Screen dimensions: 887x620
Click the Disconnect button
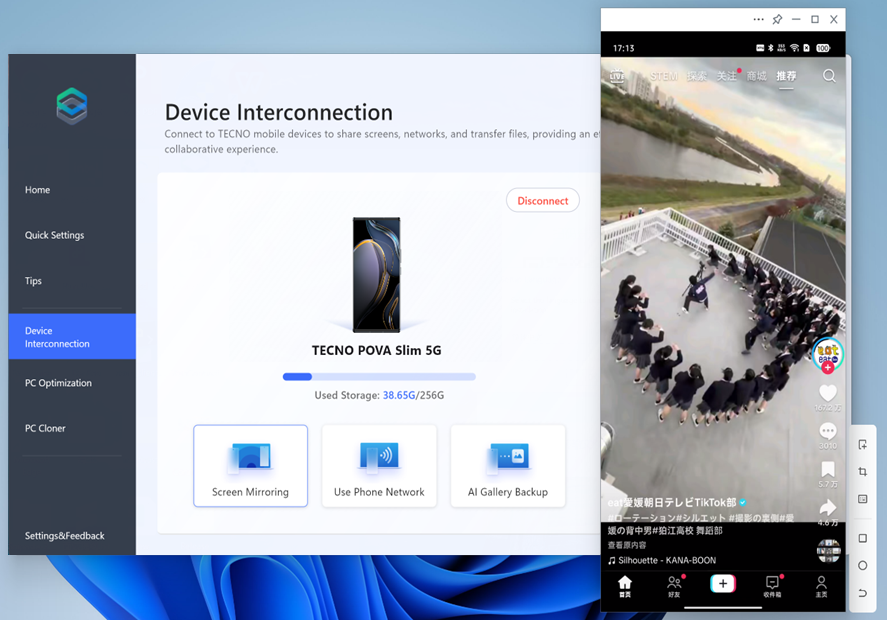pyautogui.click(x=542, y=201)
